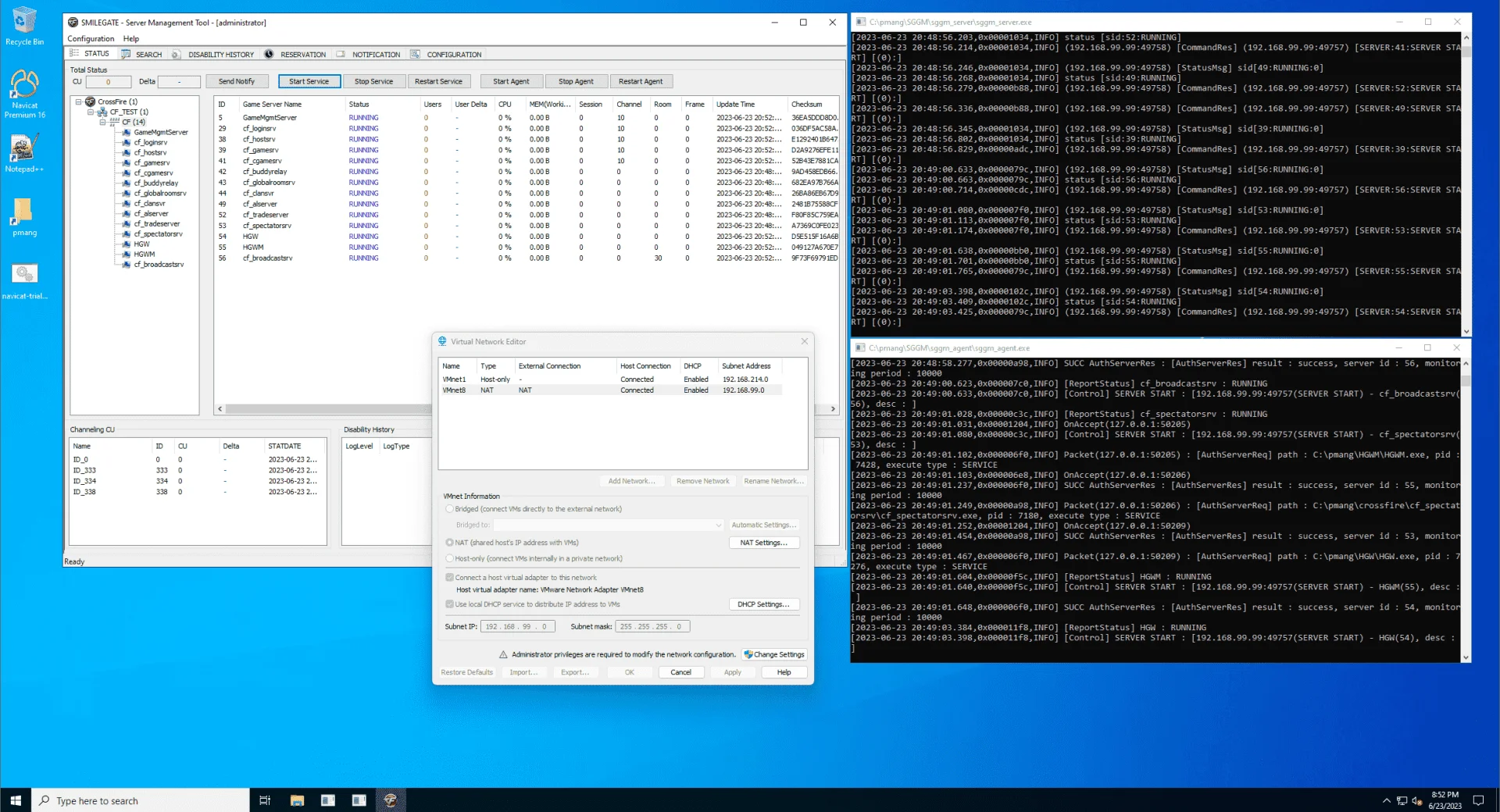1500x812 pixels.
Task: Open the Recycle Bin desktop icon
Action: point(24,26)
